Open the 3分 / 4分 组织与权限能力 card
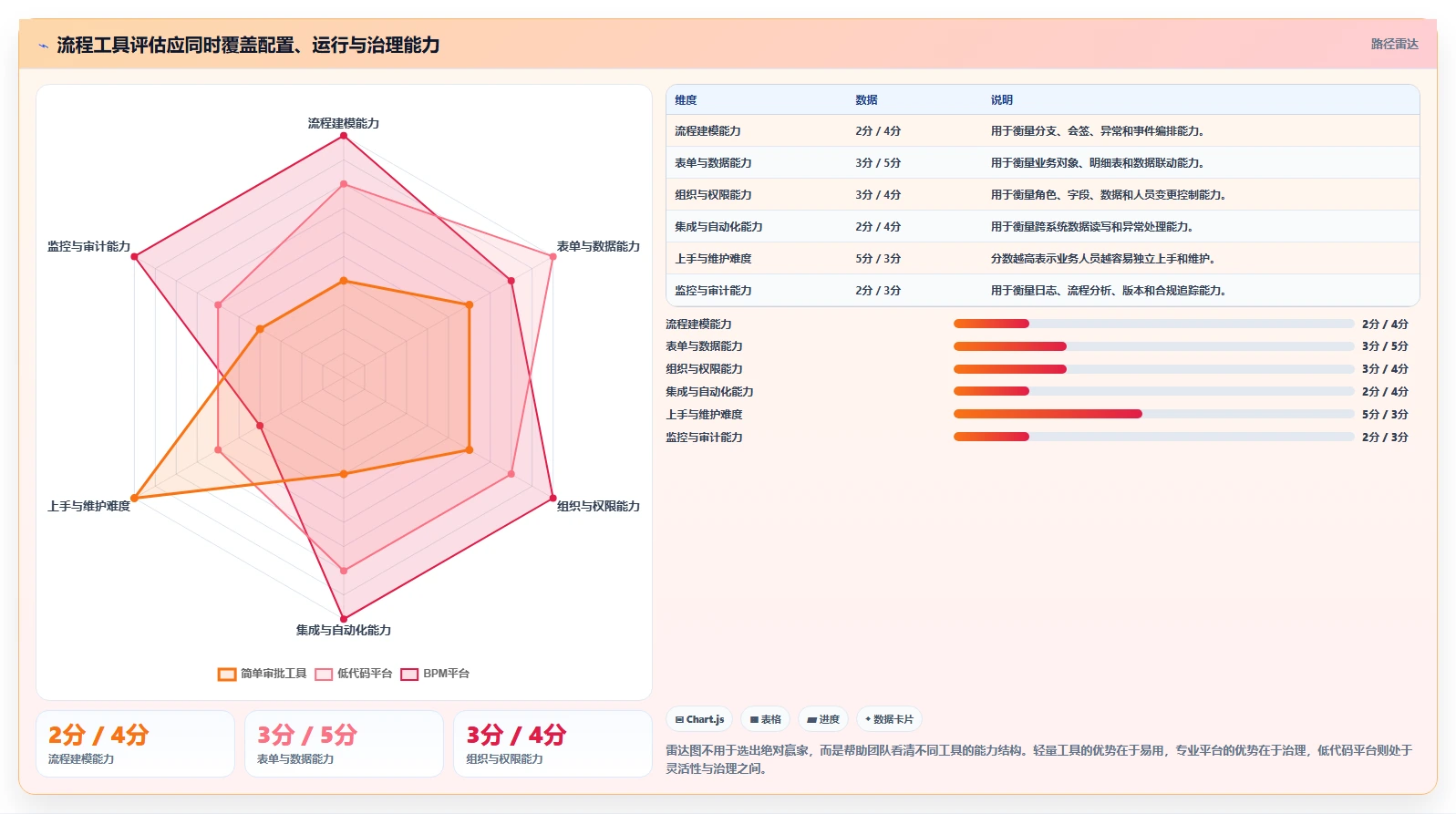 pos(553,744)
